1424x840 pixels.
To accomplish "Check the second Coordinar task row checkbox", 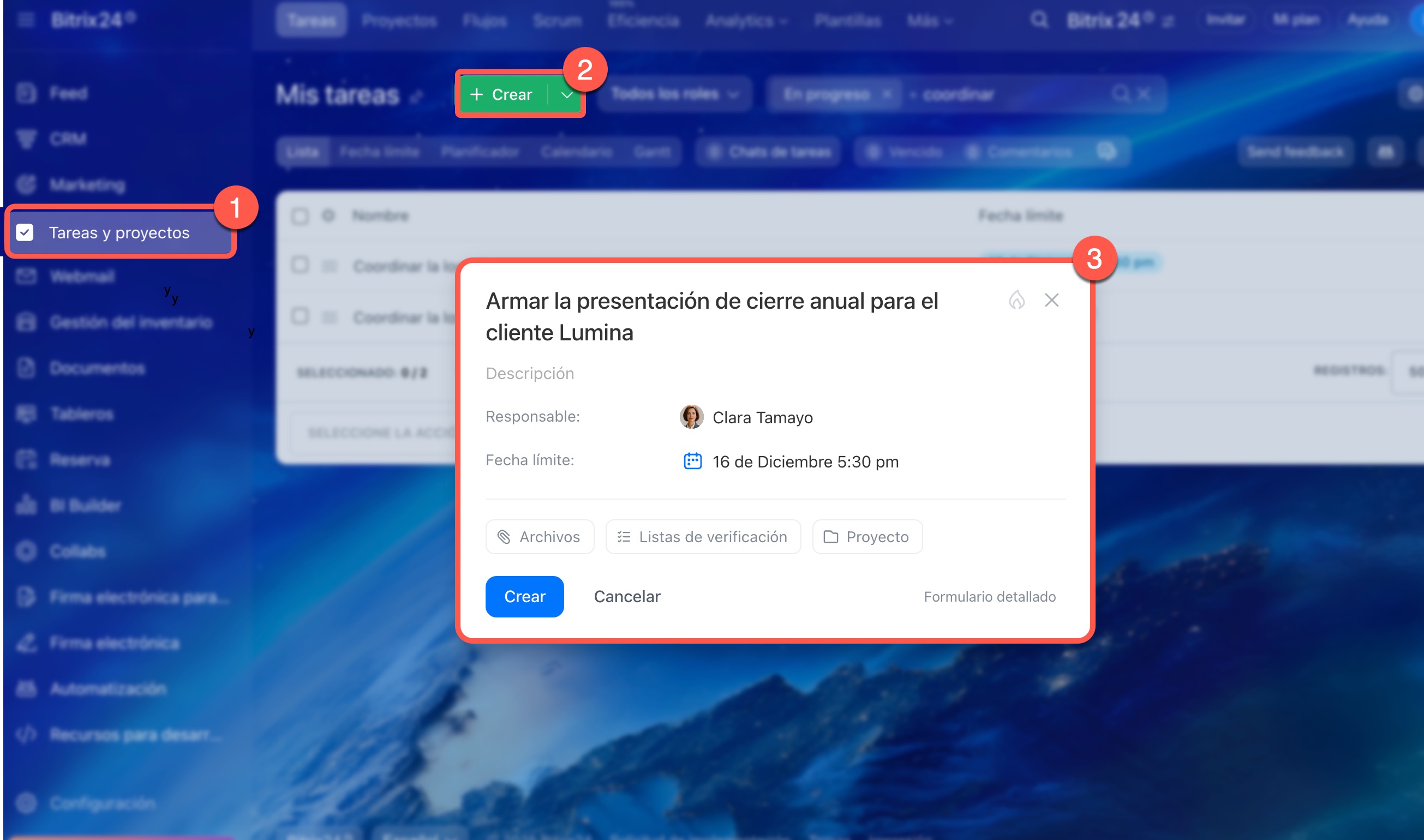I will [x=300, y=316].
